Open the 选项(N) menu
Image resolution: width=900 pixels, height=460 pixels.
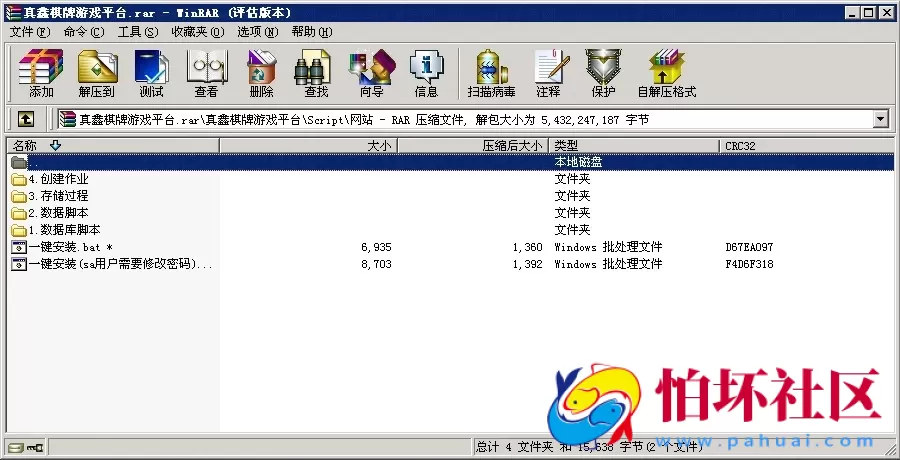point(258,32)
